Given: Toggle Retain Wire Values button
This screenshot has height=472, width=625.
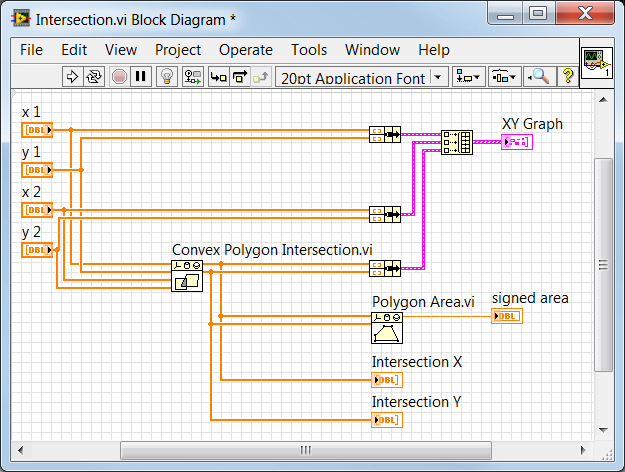Looking at the screenshot, I should (193, 76).
